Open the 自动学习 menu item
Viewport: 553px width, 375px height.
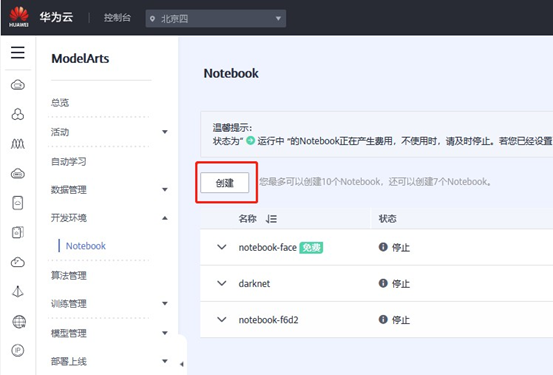[68, 162]
